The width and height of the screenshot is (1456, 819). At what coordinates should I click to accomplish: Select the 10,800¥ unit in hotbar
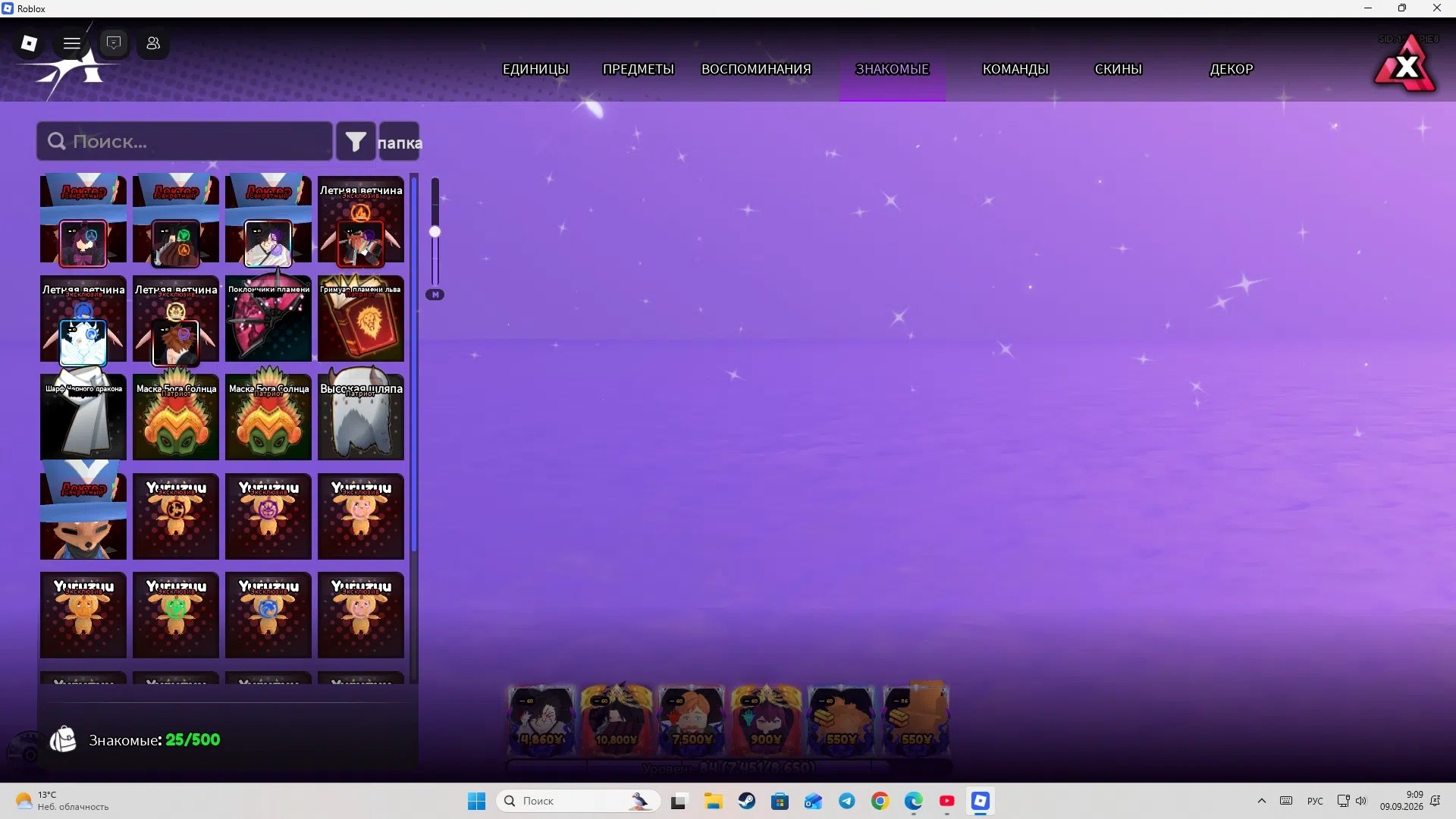tap(617, 720)
